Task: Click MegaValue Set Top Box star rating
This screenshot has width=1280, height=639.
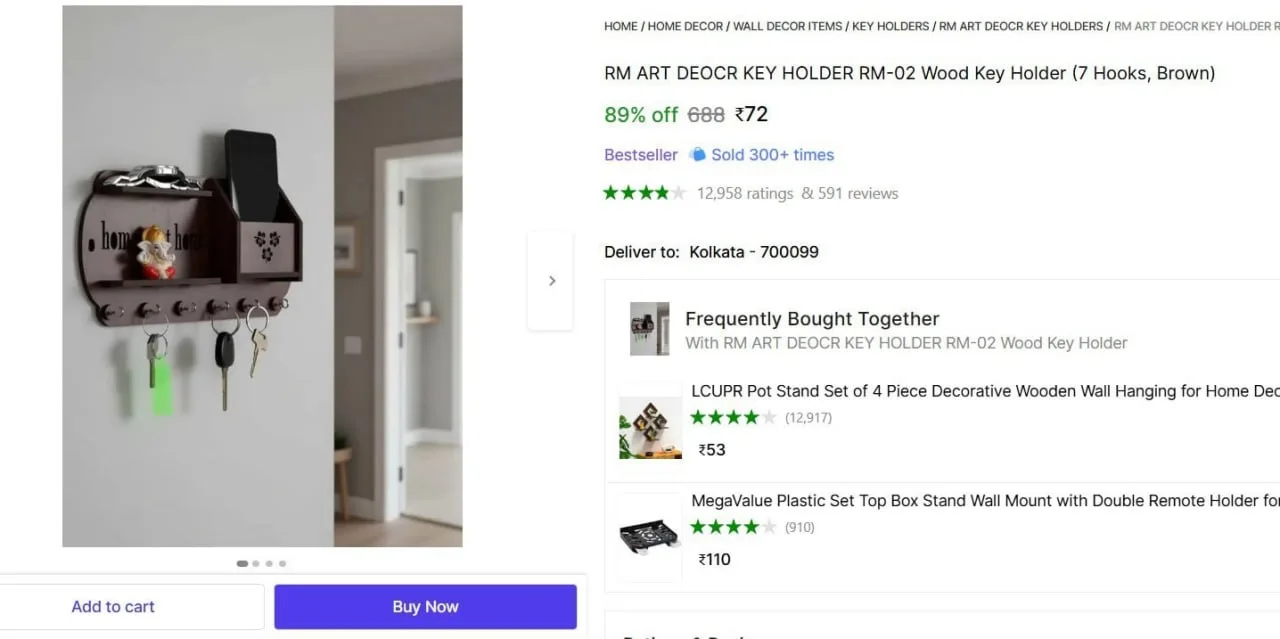Action: [x=733, y=527]
